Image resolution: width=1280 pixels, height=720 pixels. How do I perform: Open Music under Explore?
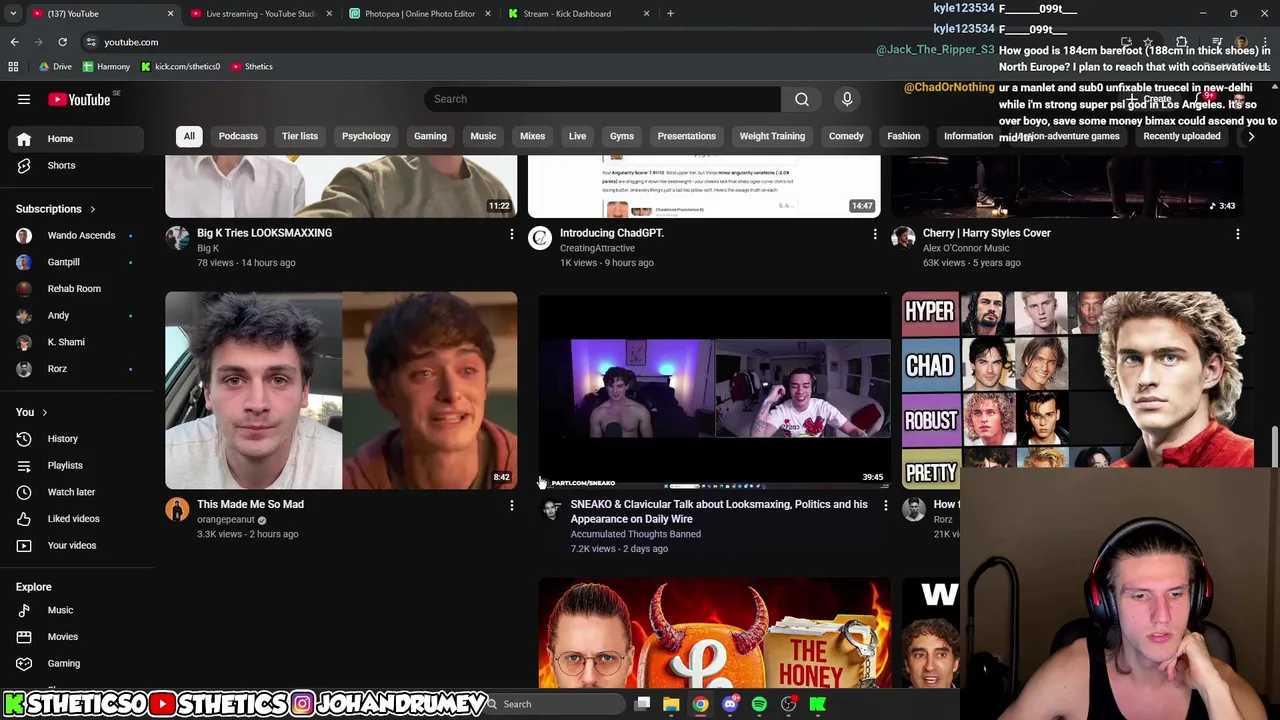77,610
